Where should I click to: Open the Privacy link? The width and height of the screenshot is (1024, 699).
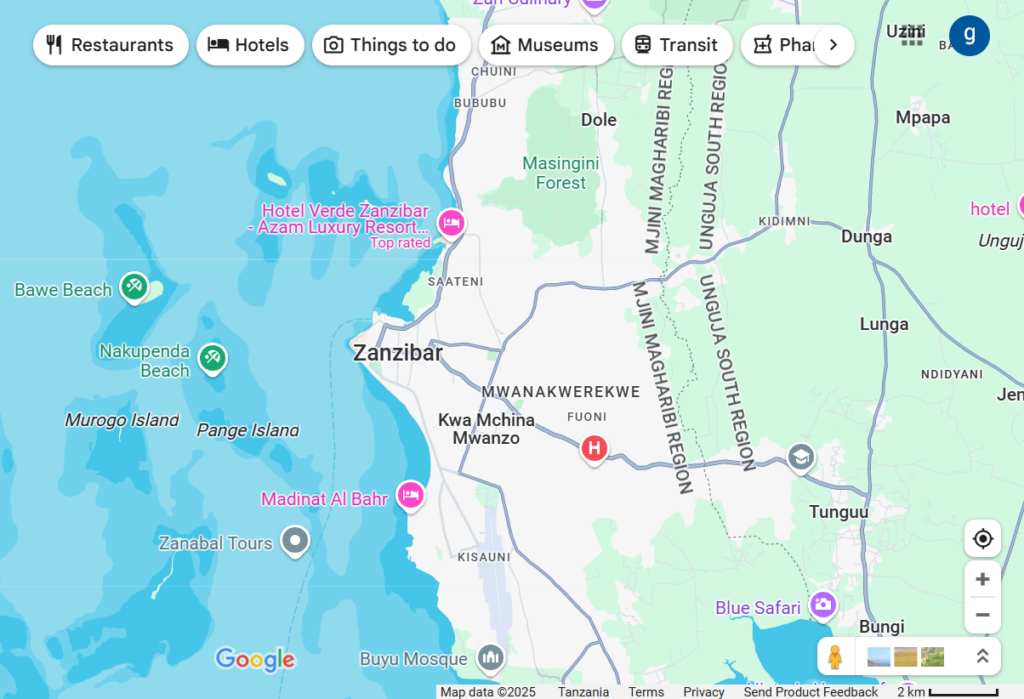(x=703, y=692)
